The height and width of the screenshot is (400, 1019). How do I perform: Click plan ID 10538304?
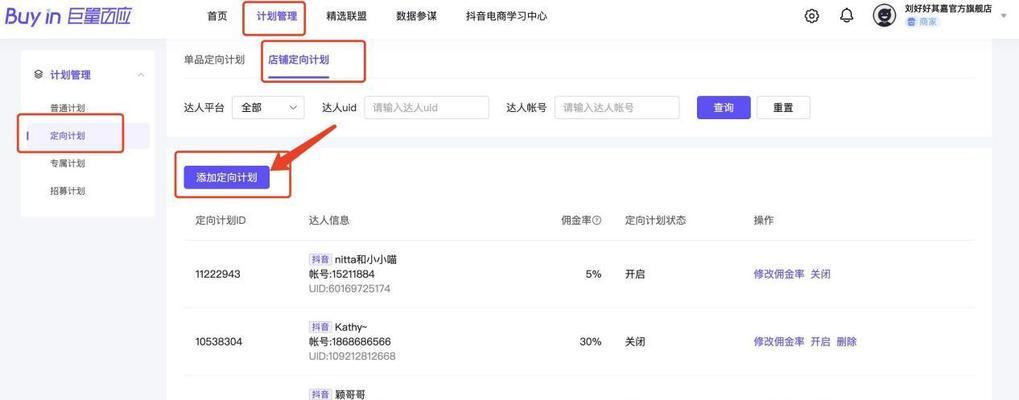click(x=218, y=342)
